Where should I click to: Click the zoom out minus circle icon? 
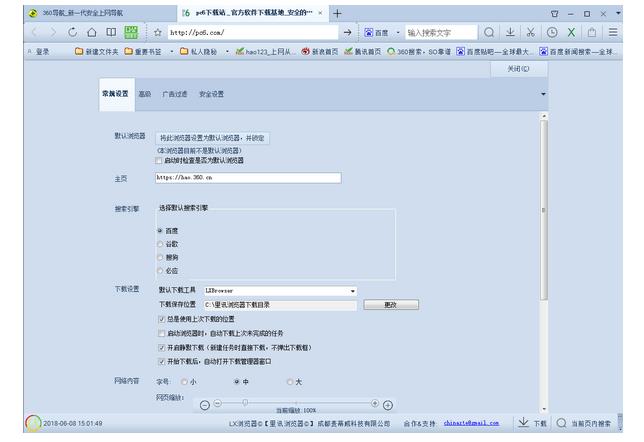click(205, 405)
